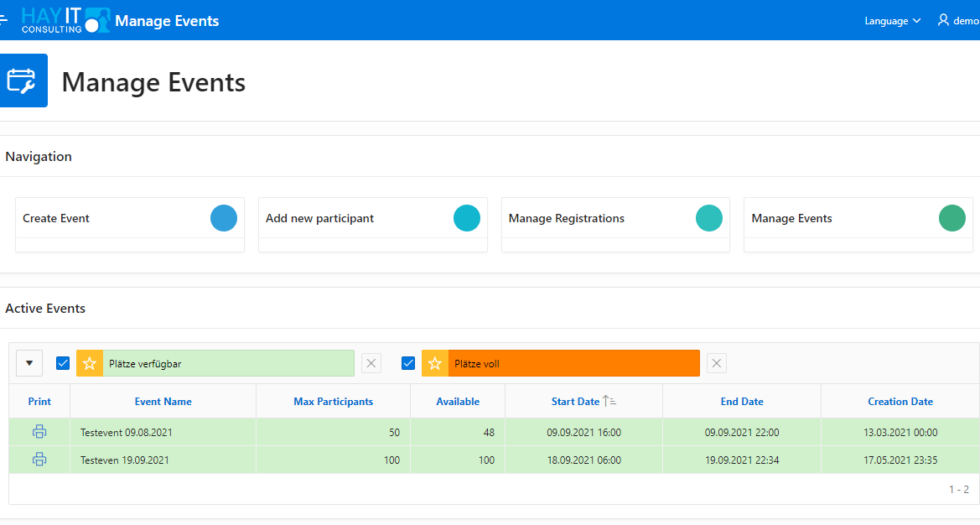Viewport: 980px width, 525px height.
Task: Open the hamburger navigation menu
Action: (x=3, y=20)
